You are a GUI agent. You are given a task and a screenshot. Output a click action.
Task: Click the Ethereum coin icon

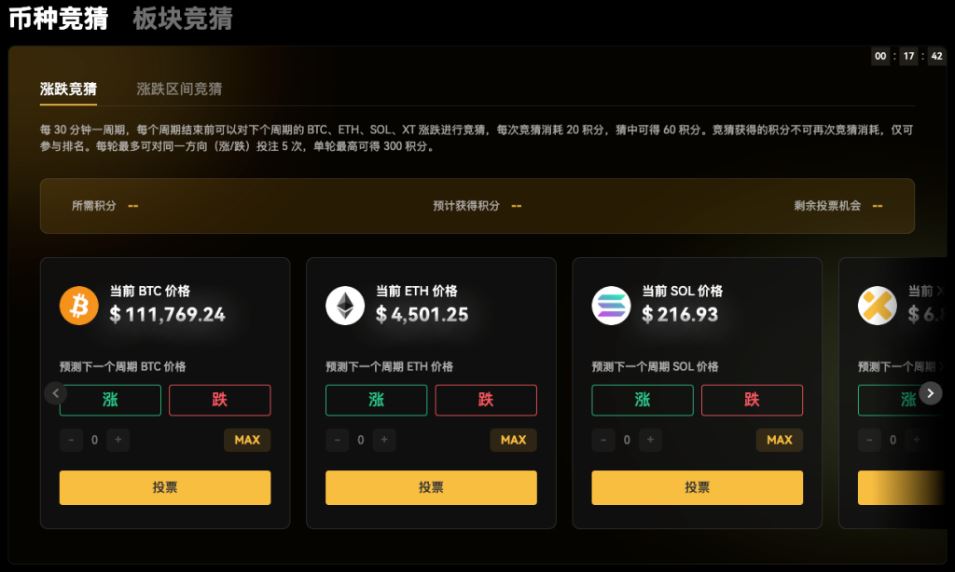[x=345, y=306]
